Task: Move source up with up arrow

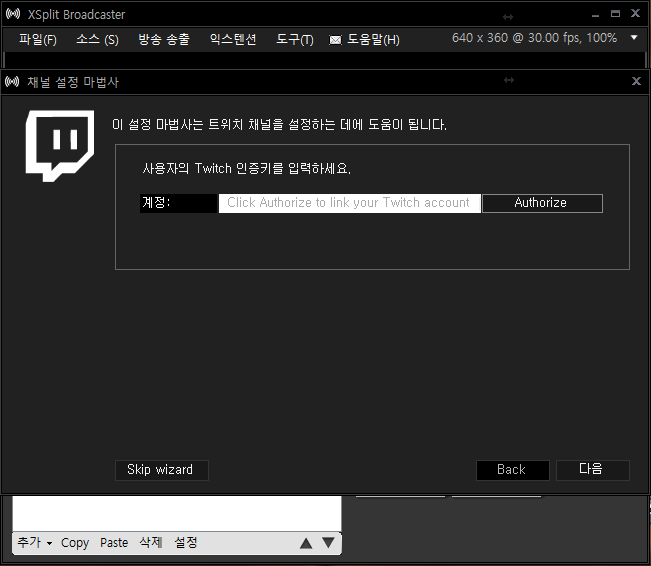Action: pyautogui.click(x=306, y=543)
